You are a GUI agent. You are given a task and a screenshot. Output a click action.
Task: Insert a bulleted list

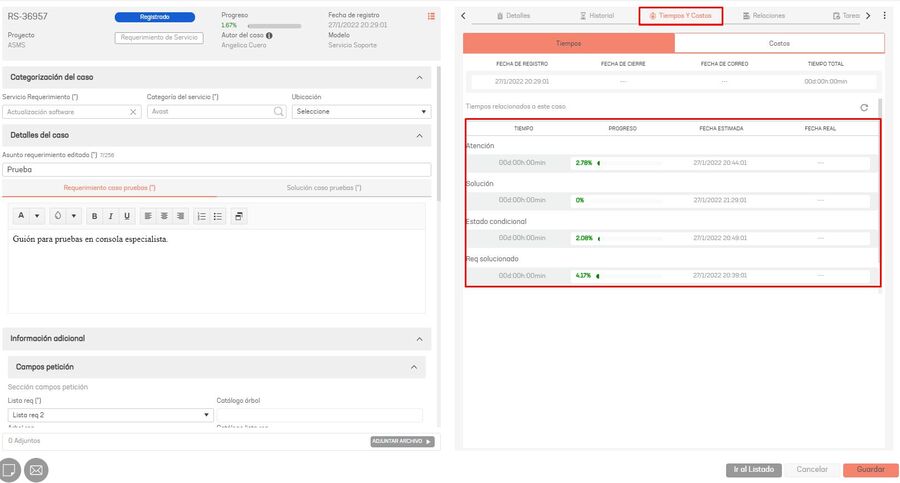[218, 216]
